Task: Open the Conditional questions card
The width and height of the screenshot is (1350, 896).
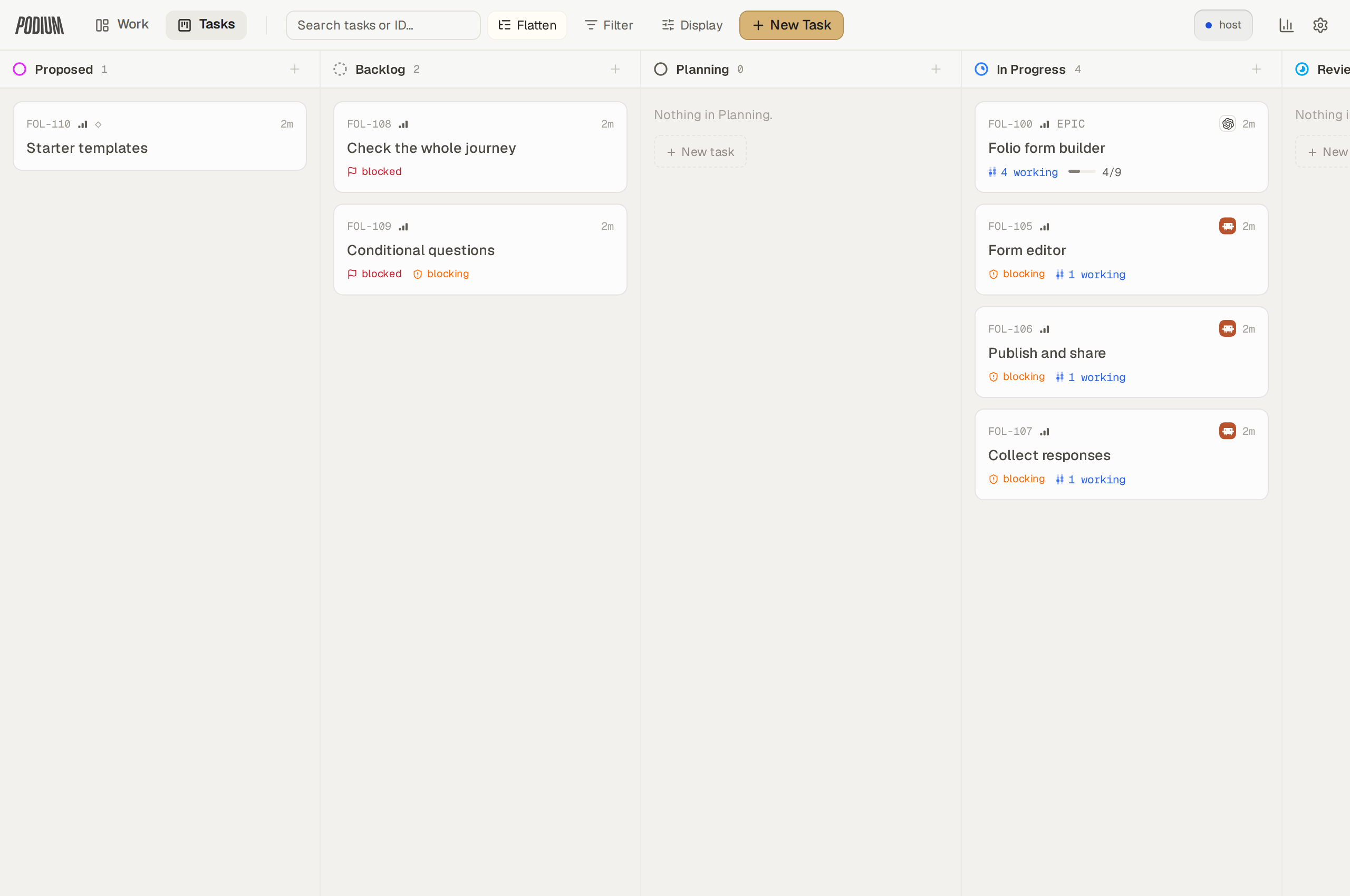Action: pos(480,249)
